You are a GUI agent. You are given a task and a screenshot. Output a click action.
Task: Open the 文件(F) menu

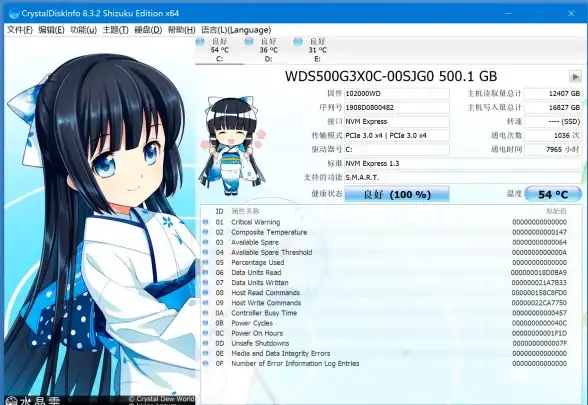point(20,30)
